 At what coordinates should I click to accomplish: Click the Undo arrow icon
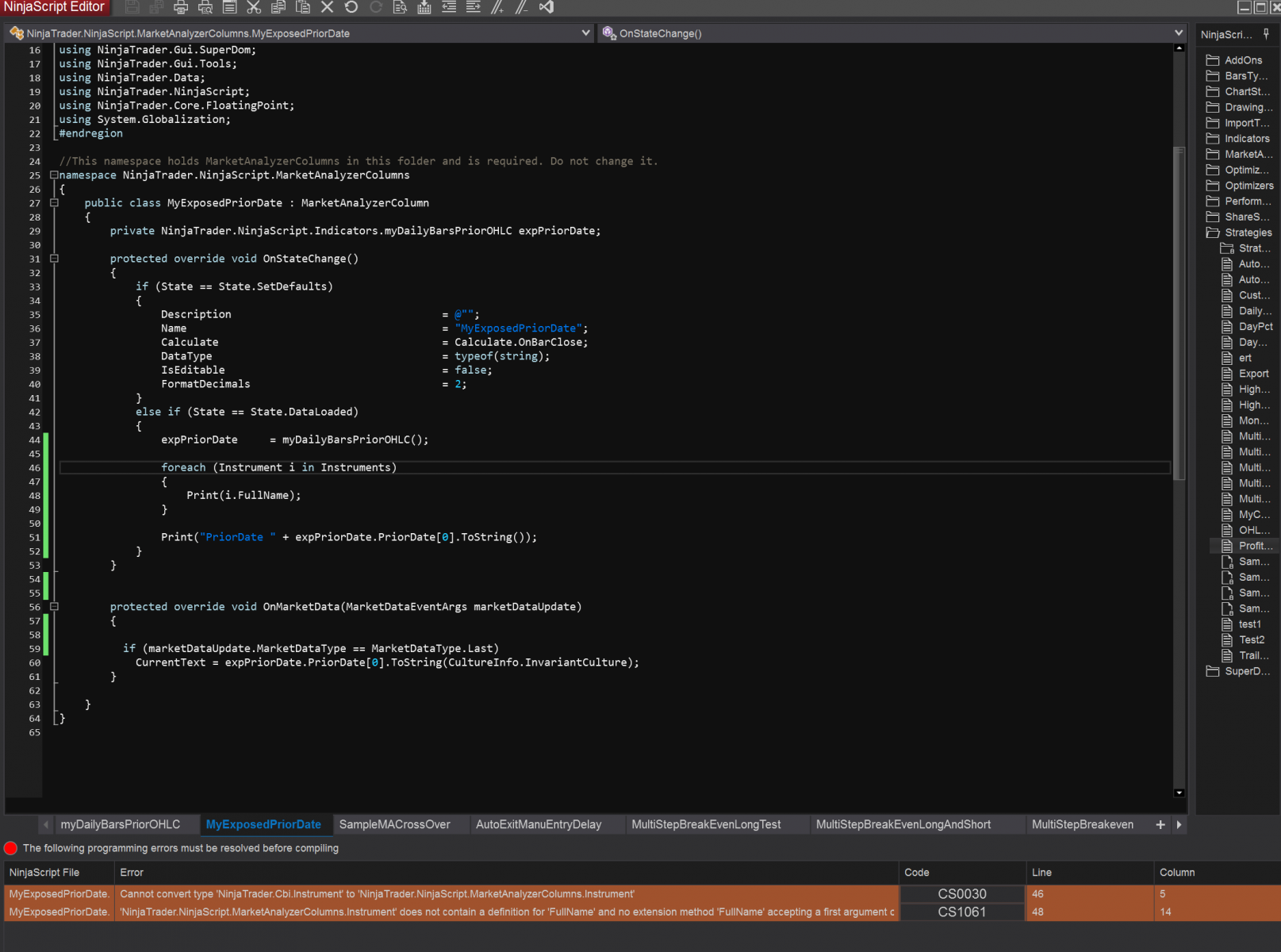click(351, 7)
